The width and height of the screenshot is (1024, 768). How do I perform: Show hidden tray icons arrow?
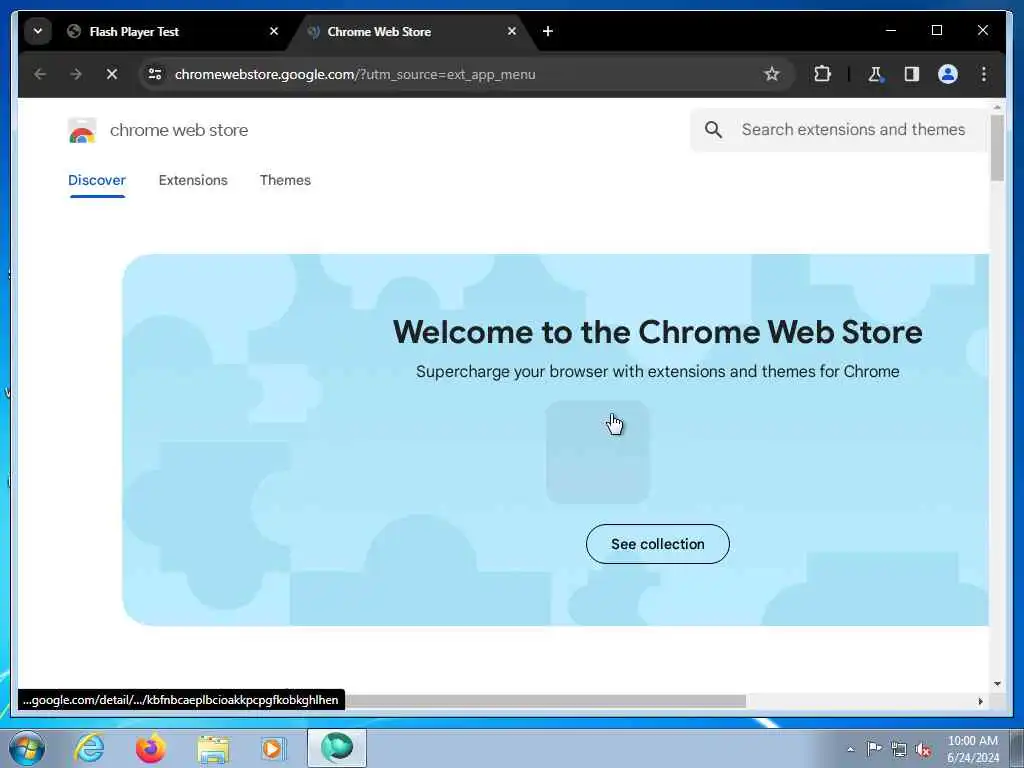click(x=850, y=749)
